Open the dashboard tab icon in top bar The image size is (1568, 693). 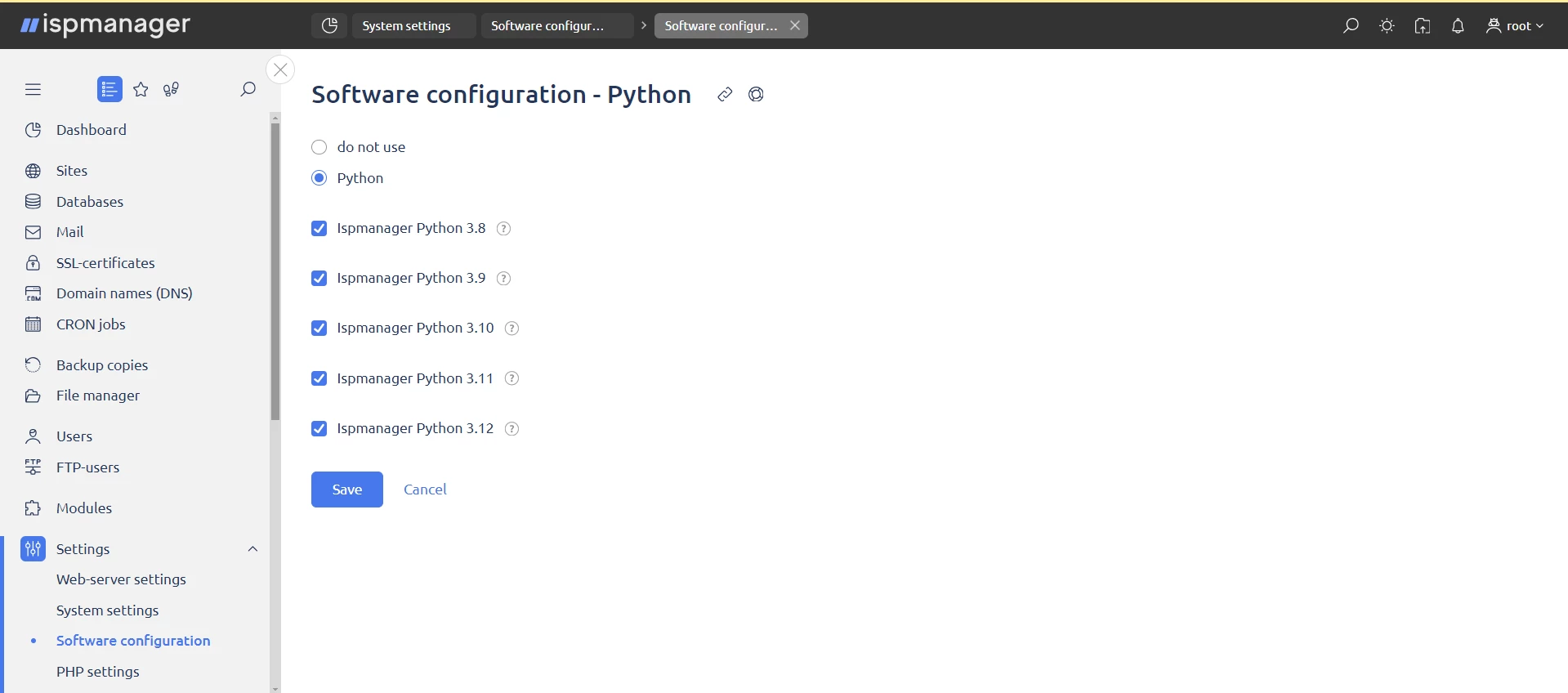point(329,25)
